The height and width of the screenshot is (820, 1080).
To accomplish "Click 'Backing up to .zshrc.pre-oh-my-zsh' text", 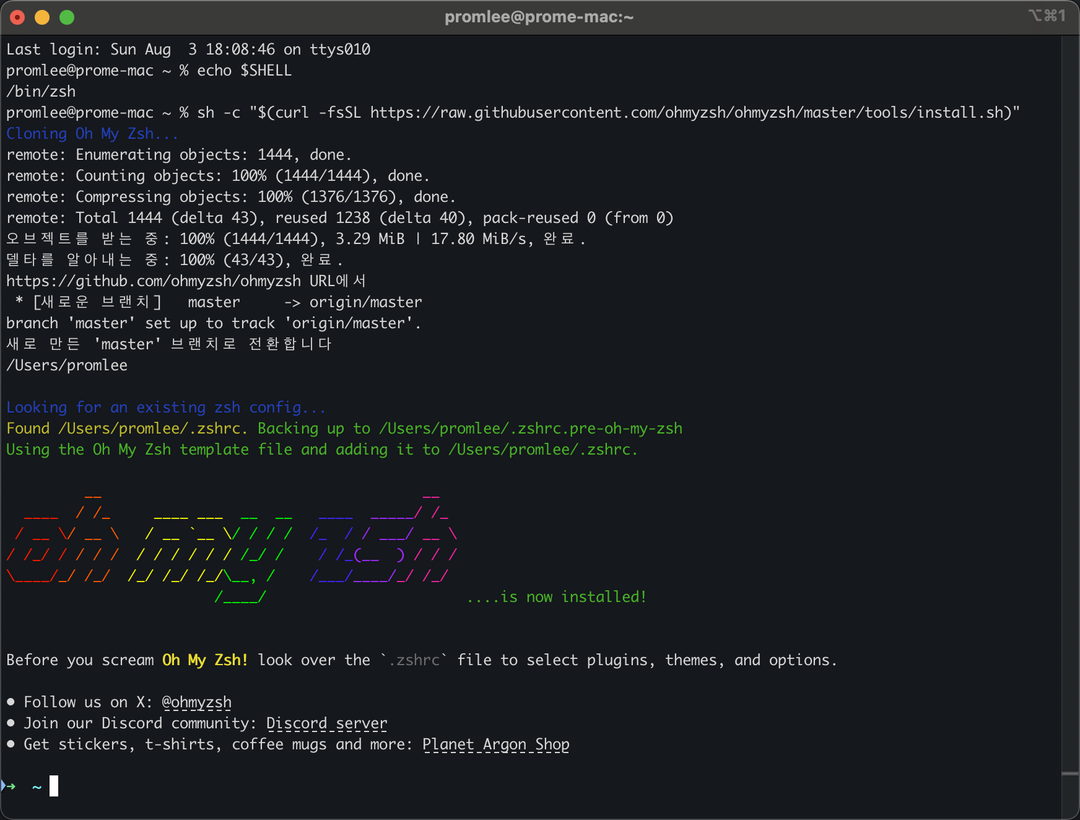I will tap(470, 428).
